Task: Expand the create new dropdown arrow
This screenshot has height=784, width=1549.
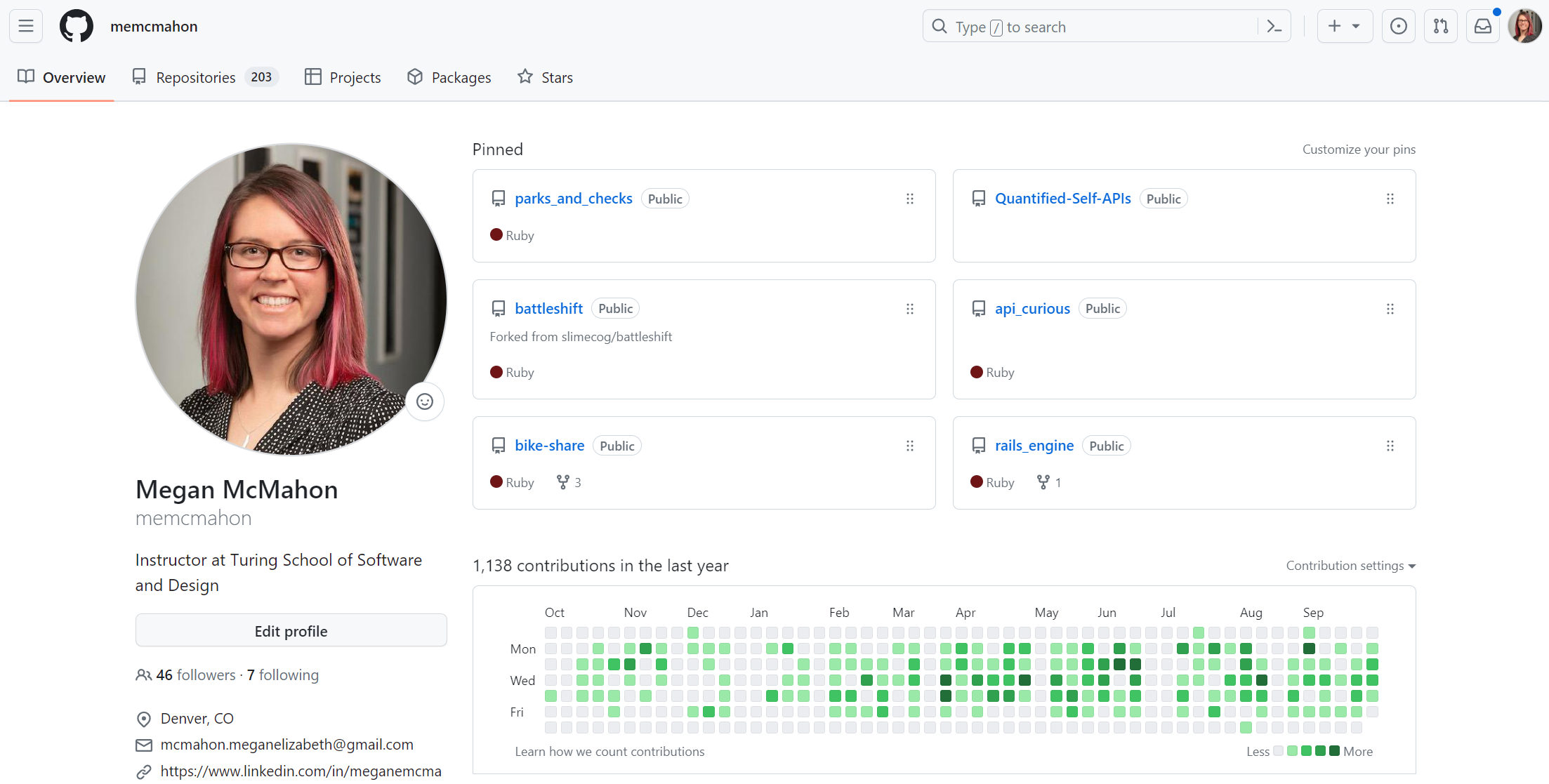Action: 1355,27
